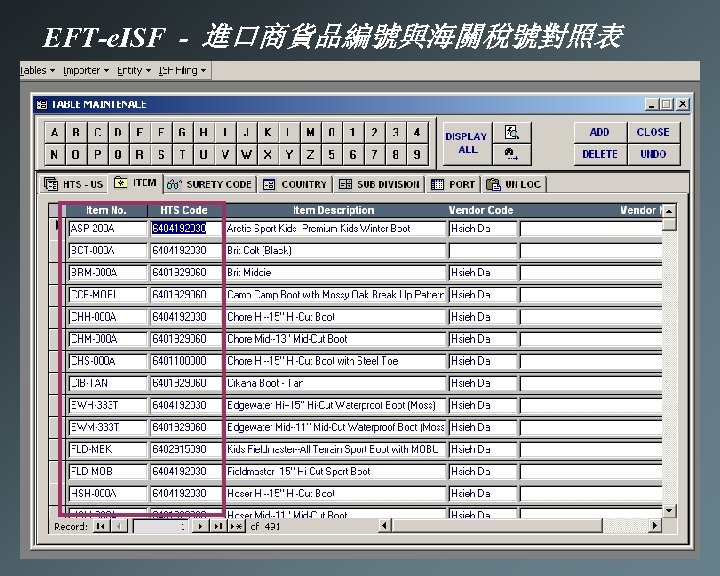Open the Entity menu dropdown
720x576 pixels.
(133, 70)
